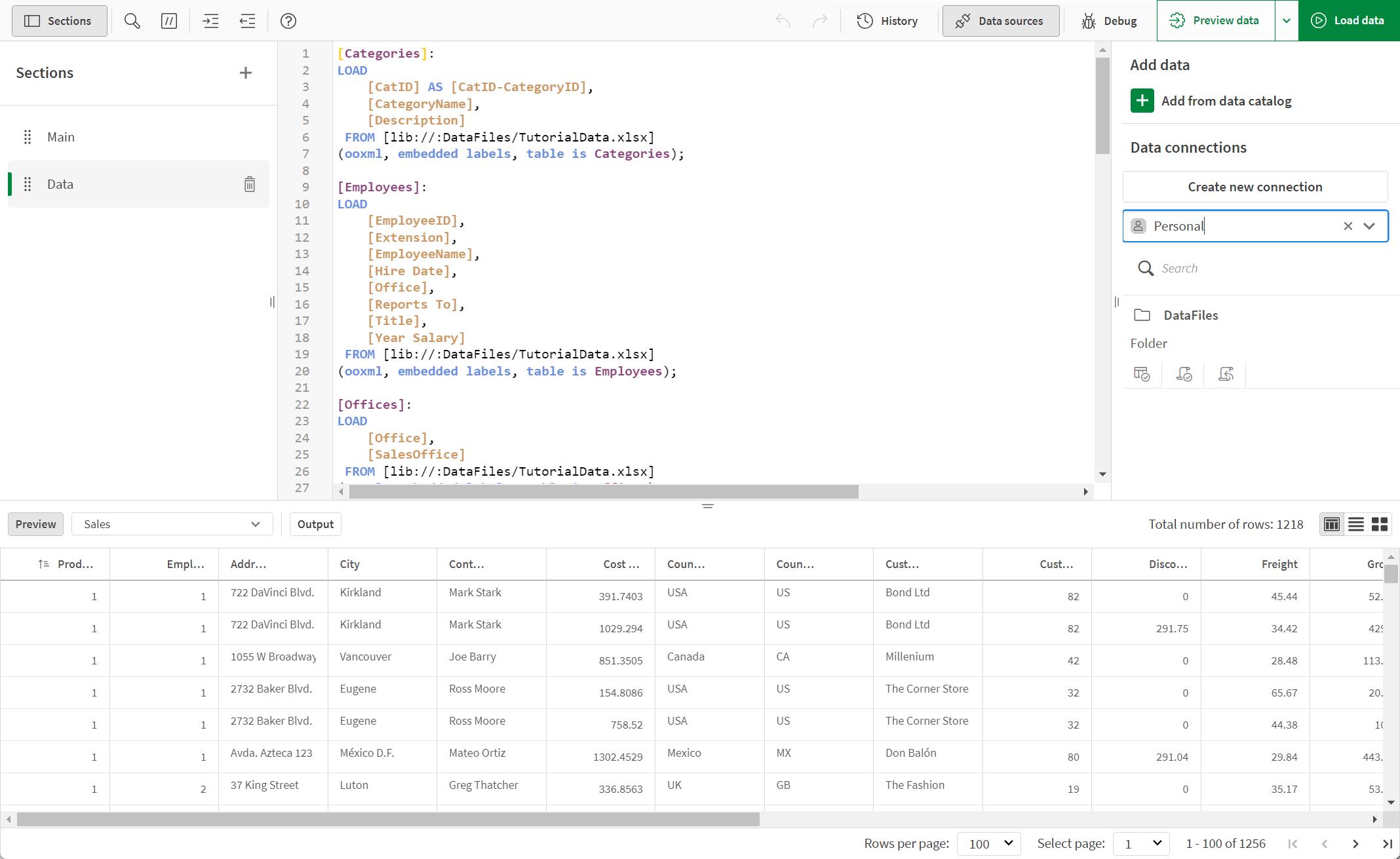Screen dimensions: 1400x859
Task: Select the Data section tab
Action: pyautogui.click(x=60, y=184)
